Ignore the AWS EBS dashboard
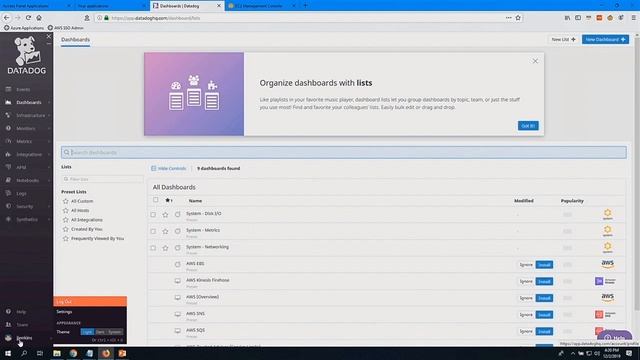Screen dimensions: 640x360 (526, 265)
